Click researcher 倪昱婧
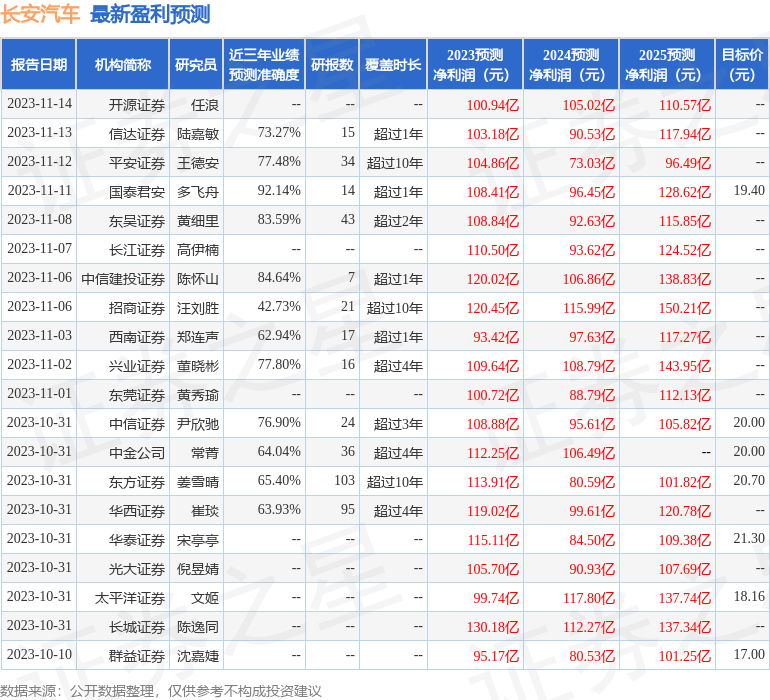770x700 pixels. click(198, 569)
